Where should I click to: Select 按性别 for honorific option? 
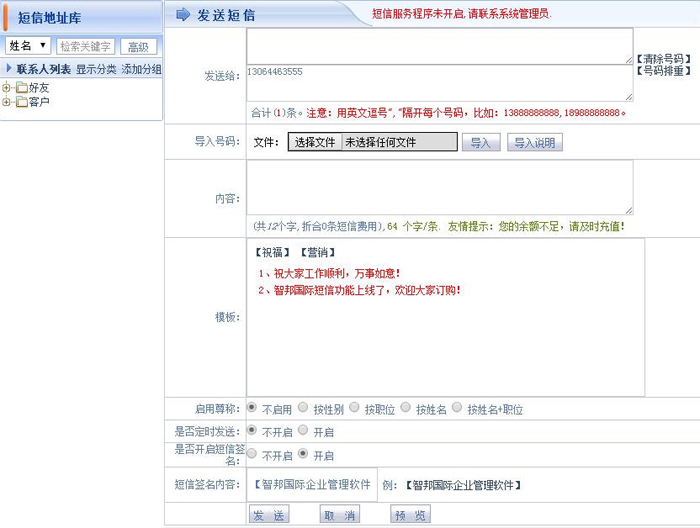pos(303,408)
